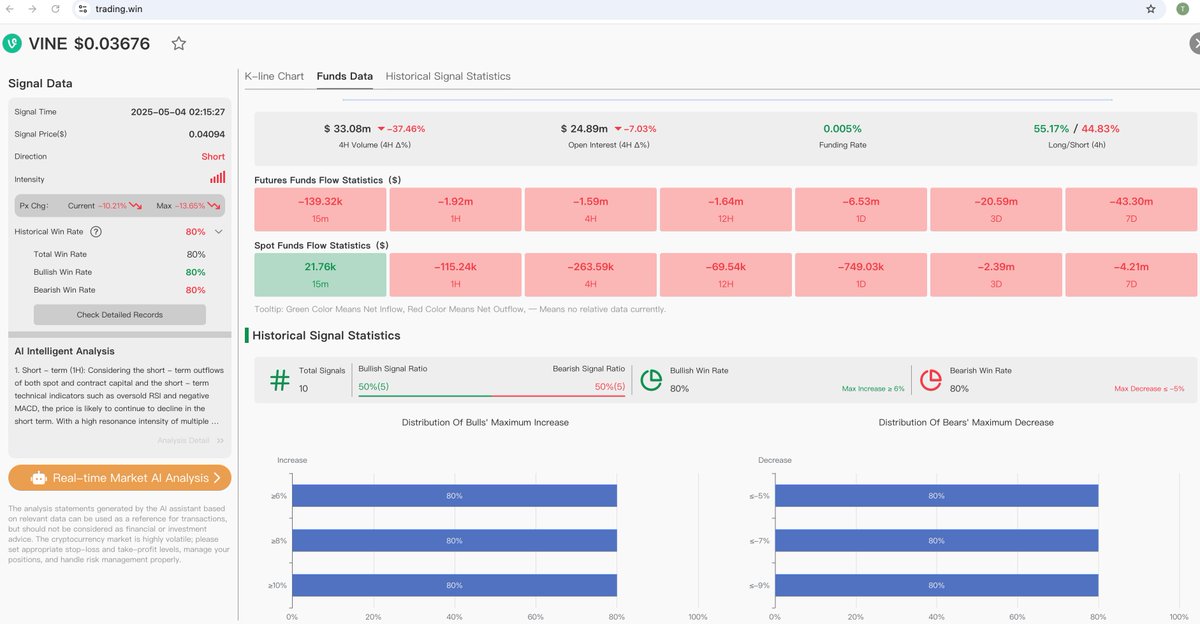Bookmark this page with the star icon
This screenshot has width=1200, height=624.
[x=1151, y=9]
